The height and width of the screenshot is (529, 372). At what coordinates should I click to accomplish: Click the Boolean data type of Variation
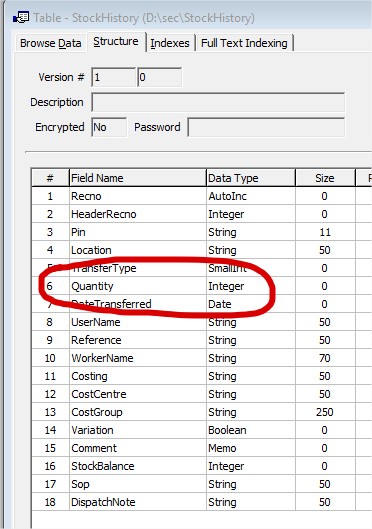coord(251,430)
